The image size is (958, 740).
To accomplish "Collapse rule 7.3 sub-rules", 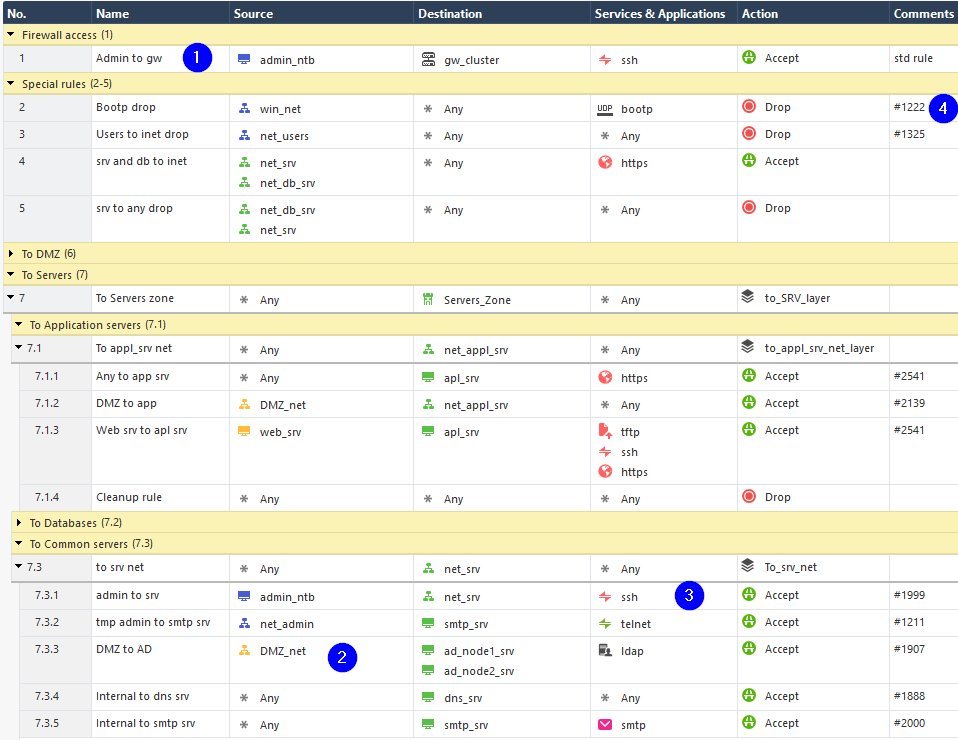I will [x=18, y=566].
